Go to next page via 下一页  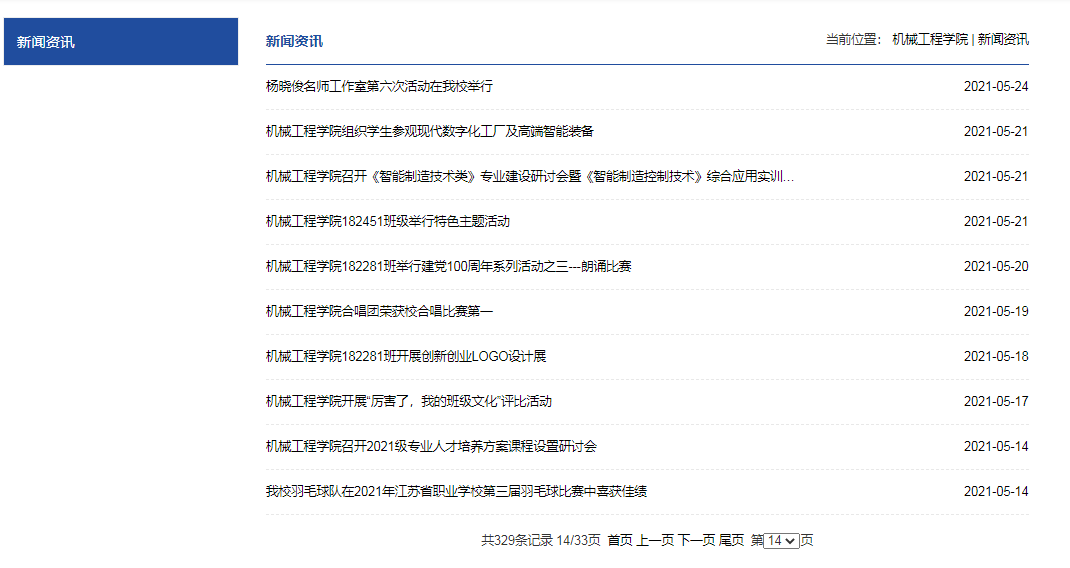(x=696, y=540)
